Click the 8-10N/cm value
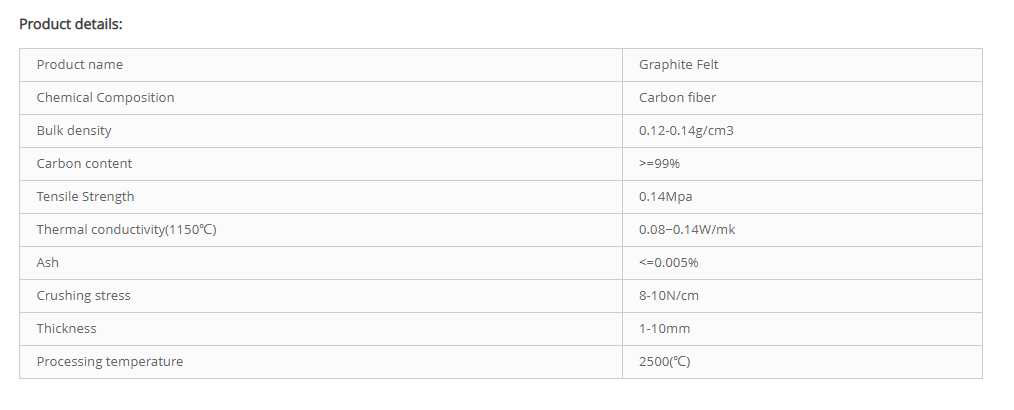This screenshot has width=1014, height=410. (668, 296)
